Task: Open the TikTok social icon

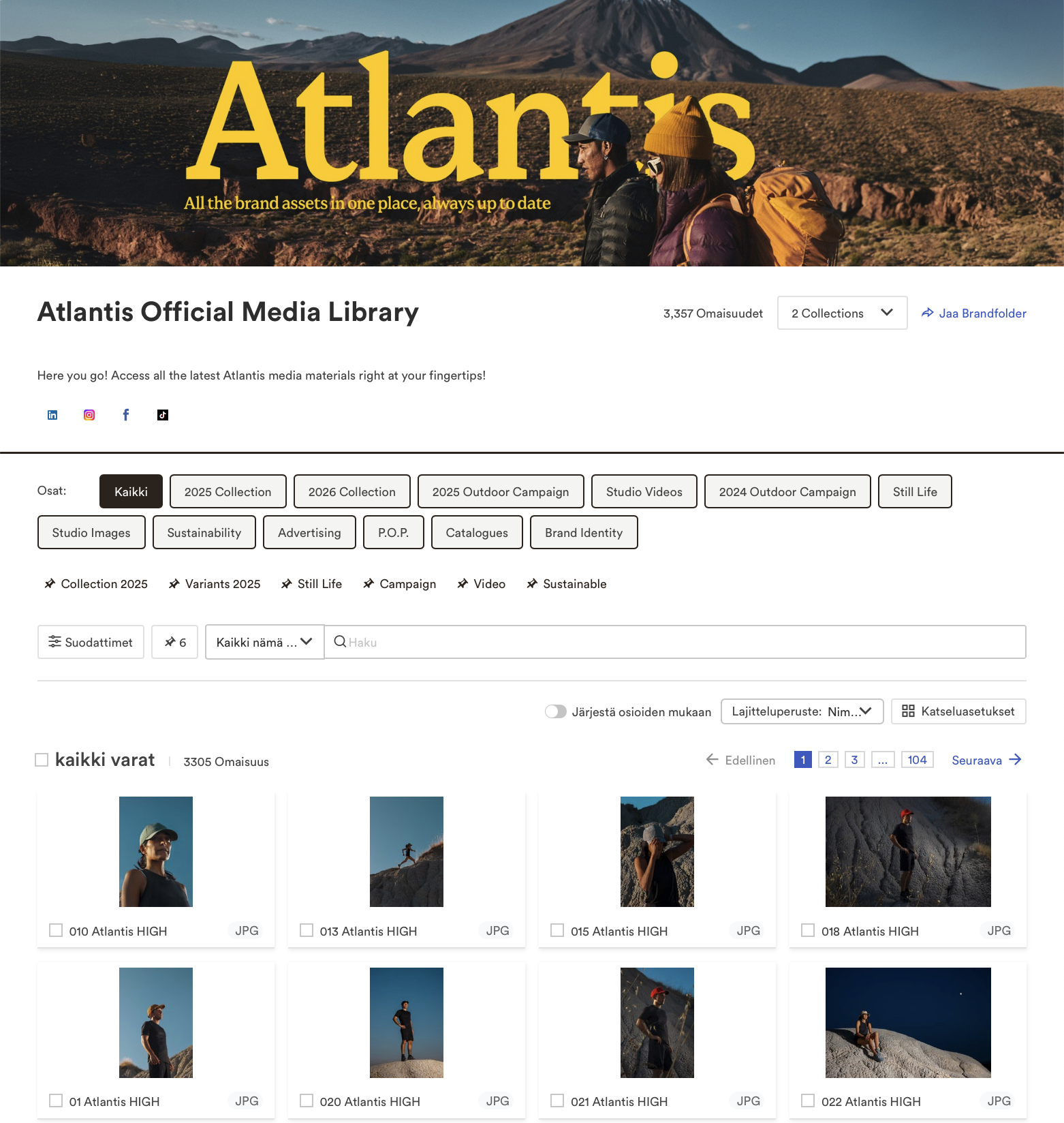Action: (x=163, y=415)
